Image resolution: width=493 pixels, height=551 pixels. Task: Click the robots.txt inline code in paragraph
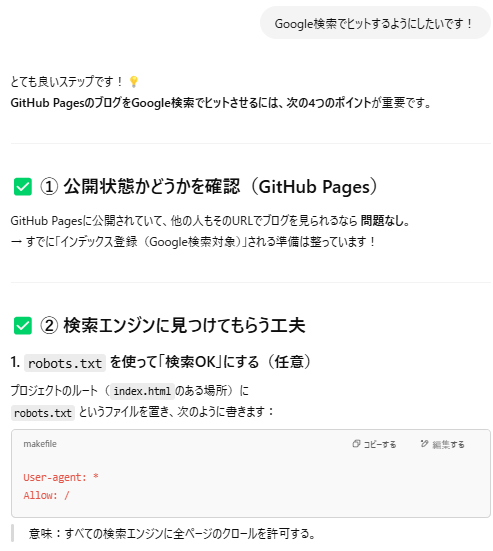pyautogui.click(x=43, y=413)
